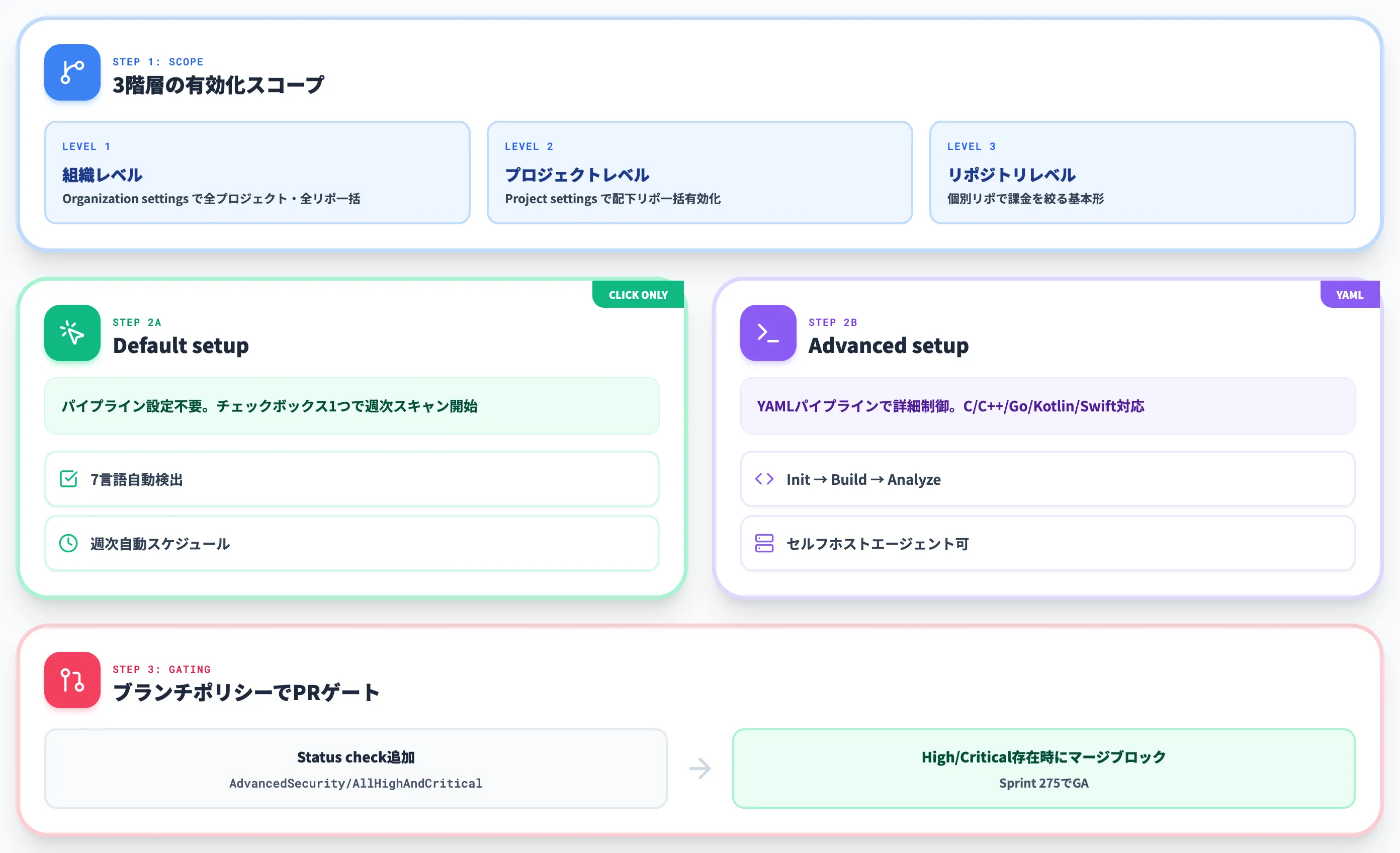Click the STEP 3: GATING label
1400x853 pixels.
click(161, 669)
